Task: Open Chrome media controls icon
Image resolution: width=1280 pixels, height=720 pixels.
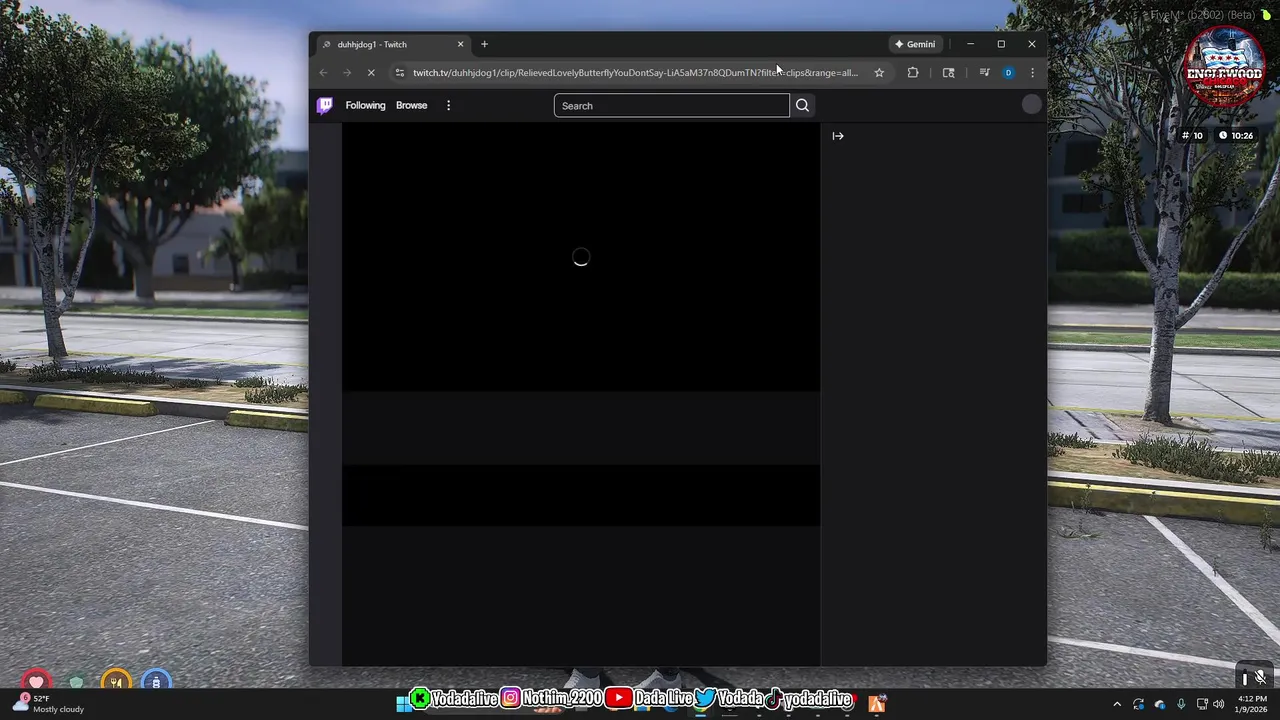Action: coord(984,72)
